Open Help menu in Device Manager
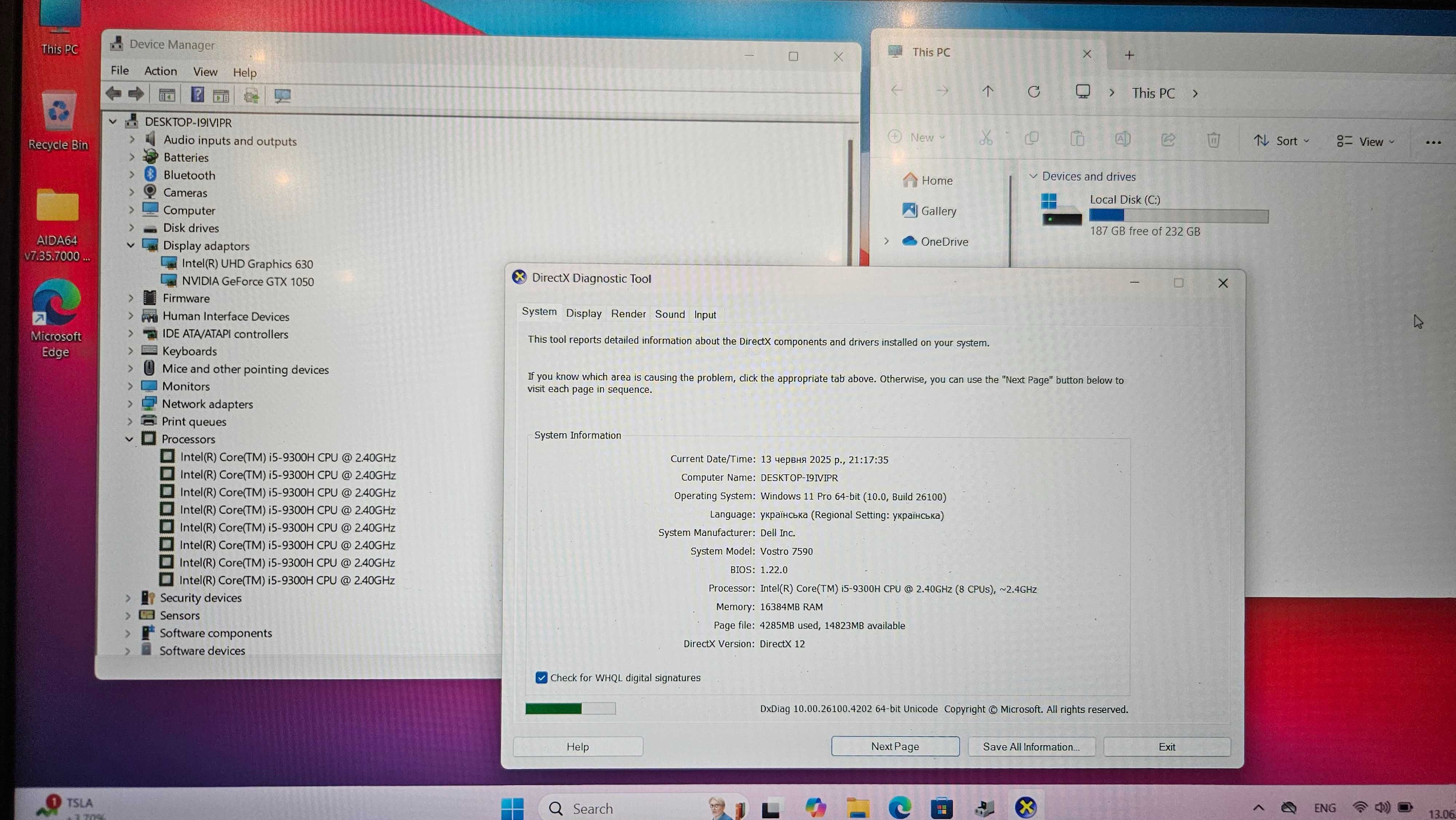Viewport: 1456px width, 820px height. click(245, 72)
